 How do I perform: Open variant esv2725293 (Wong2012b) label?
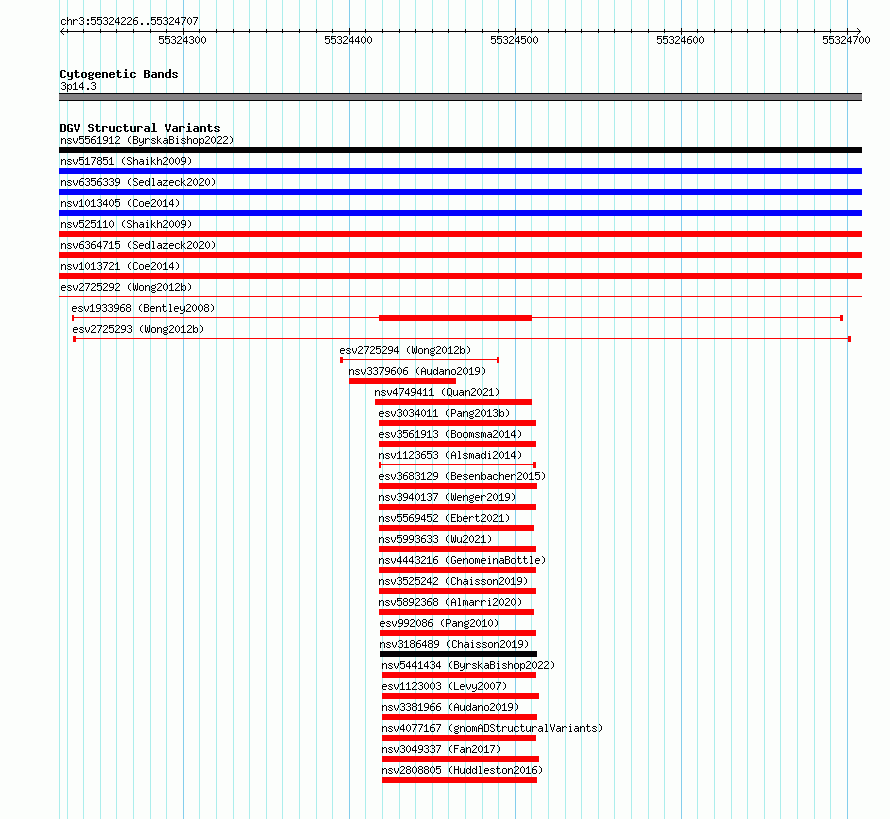click(x=138, y=329)
